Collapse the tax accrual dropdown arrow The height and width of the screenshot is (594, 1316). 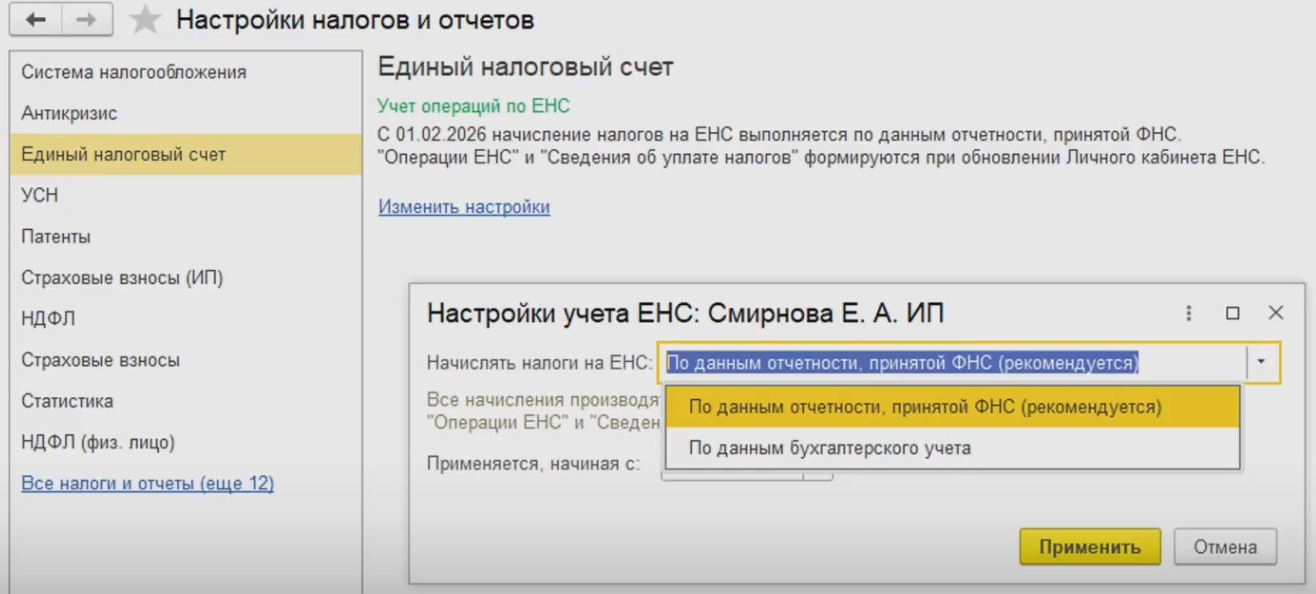coord(1262,362)
